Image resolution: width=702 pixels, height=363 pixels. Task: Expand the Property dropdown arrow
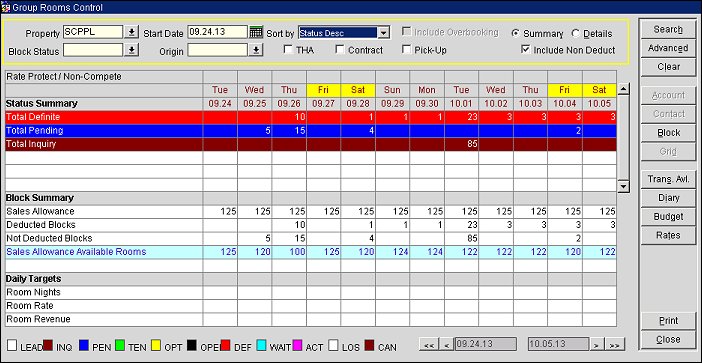[x=131, y=32]
